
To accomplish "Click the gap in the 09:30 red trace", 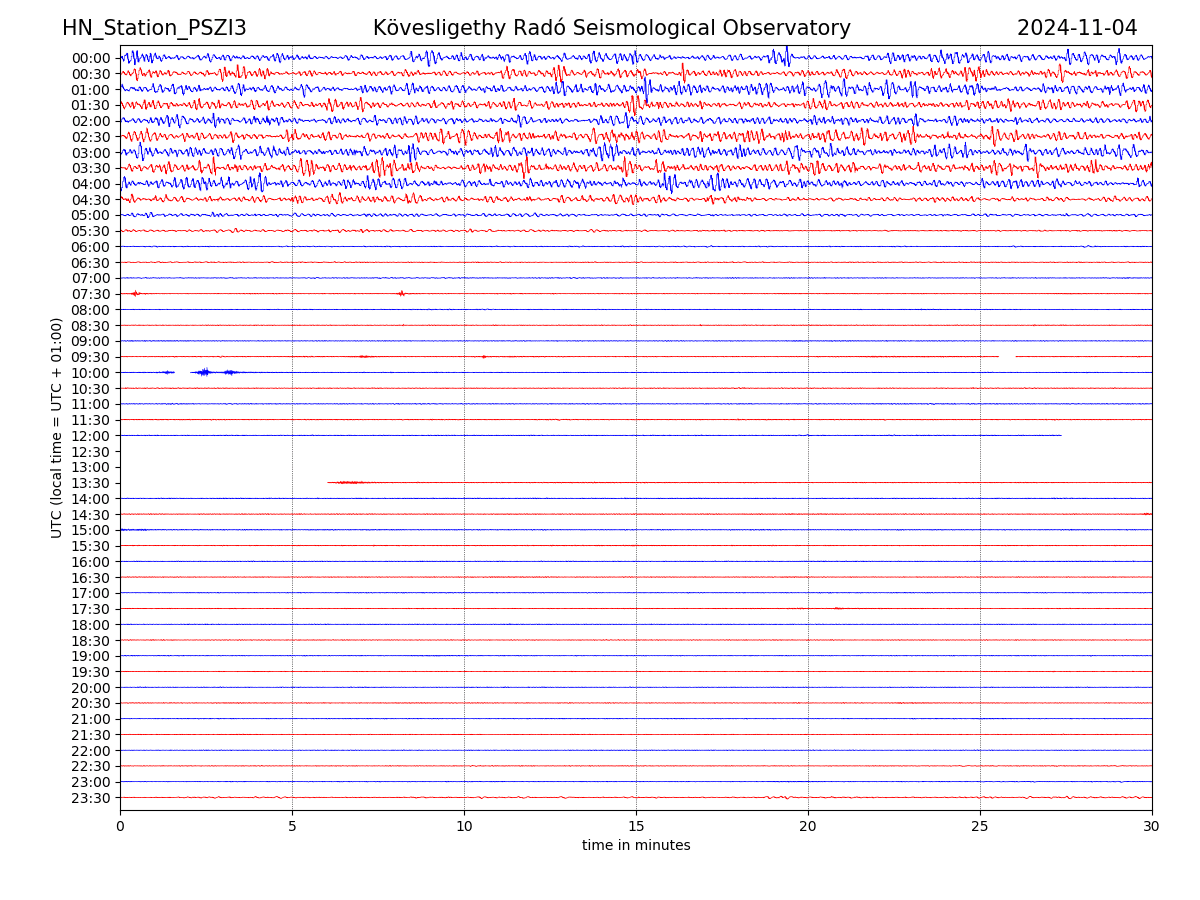I will (1007, 356).
